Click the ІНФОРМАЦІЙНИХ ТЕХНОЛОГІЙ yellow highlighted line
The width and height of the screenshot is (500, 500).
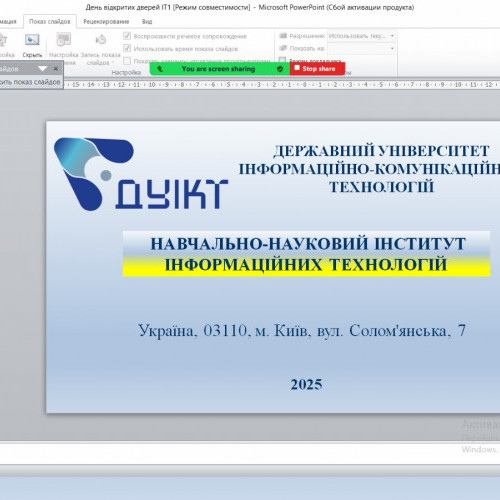click(306, 265)
